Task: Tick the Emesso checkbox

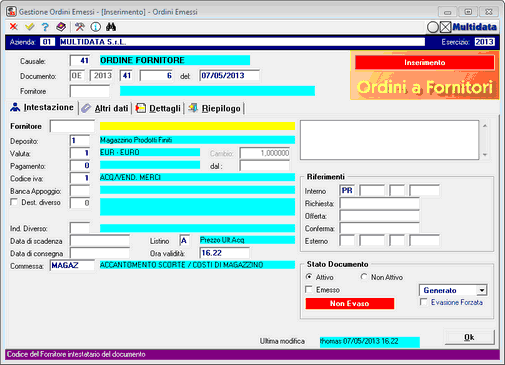Action: [x=309, y=289]
